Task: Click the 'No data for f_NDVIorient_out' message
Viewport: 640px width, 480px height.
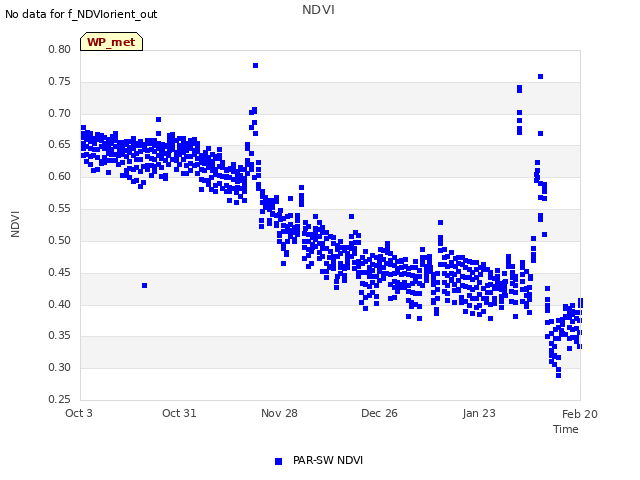Action: [x=81, y=14]
